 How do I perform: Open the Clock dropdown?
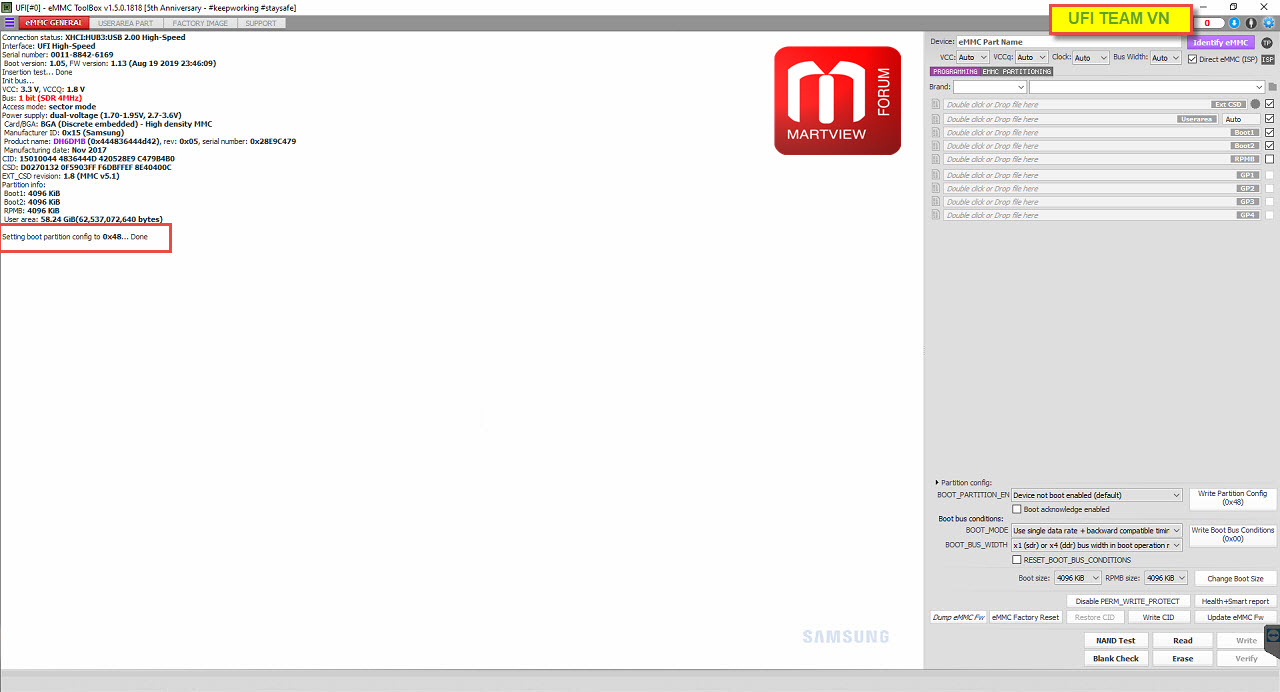pyautogui.click(x=1091, y=58)
